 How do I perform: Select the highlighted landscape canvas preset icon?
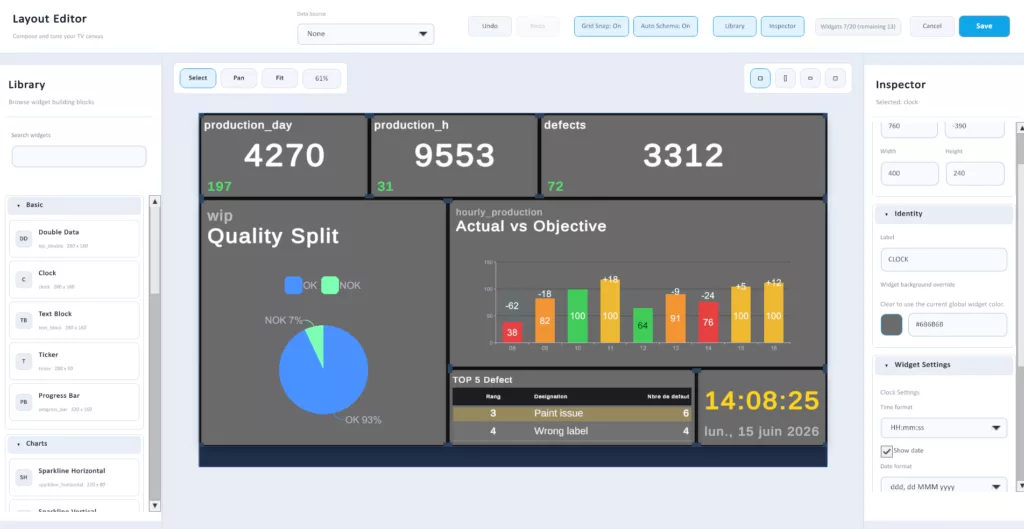point(760,78)
